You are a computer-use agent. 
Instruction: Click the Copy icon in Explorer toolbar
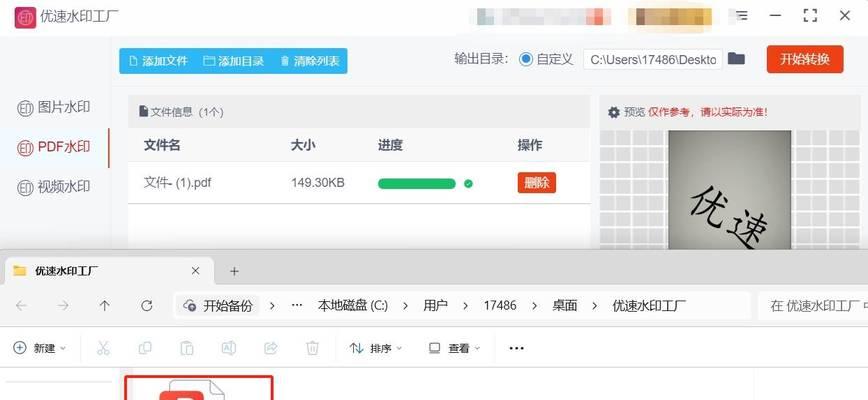145,348
